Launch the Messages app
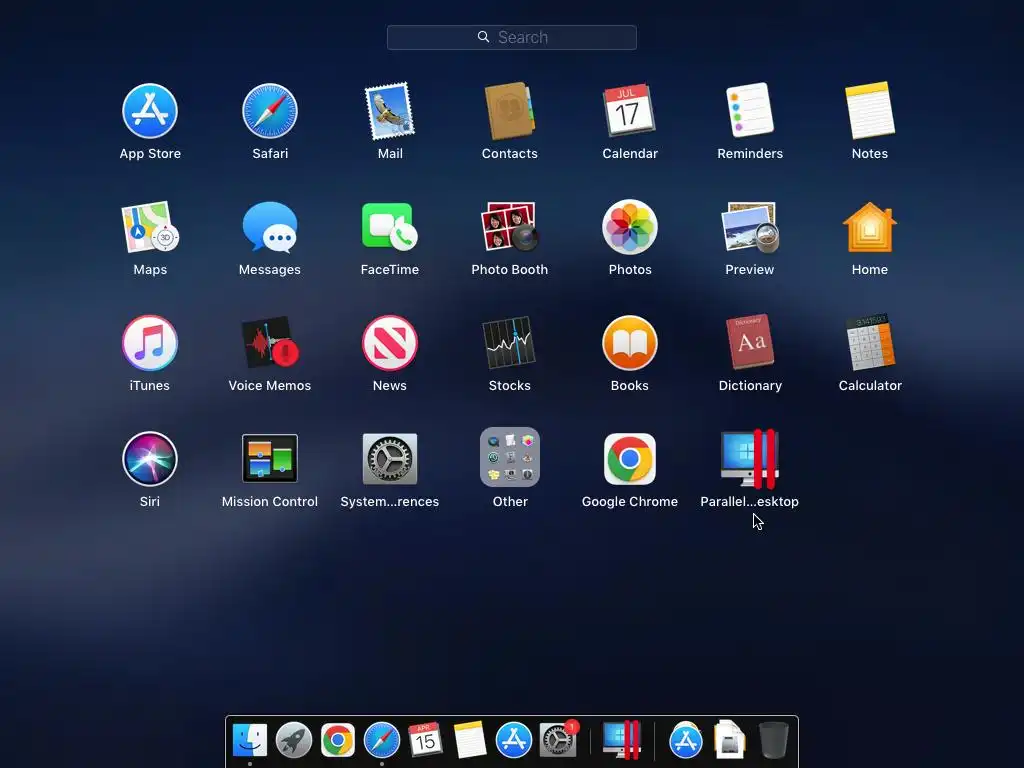 click(270, 227)
